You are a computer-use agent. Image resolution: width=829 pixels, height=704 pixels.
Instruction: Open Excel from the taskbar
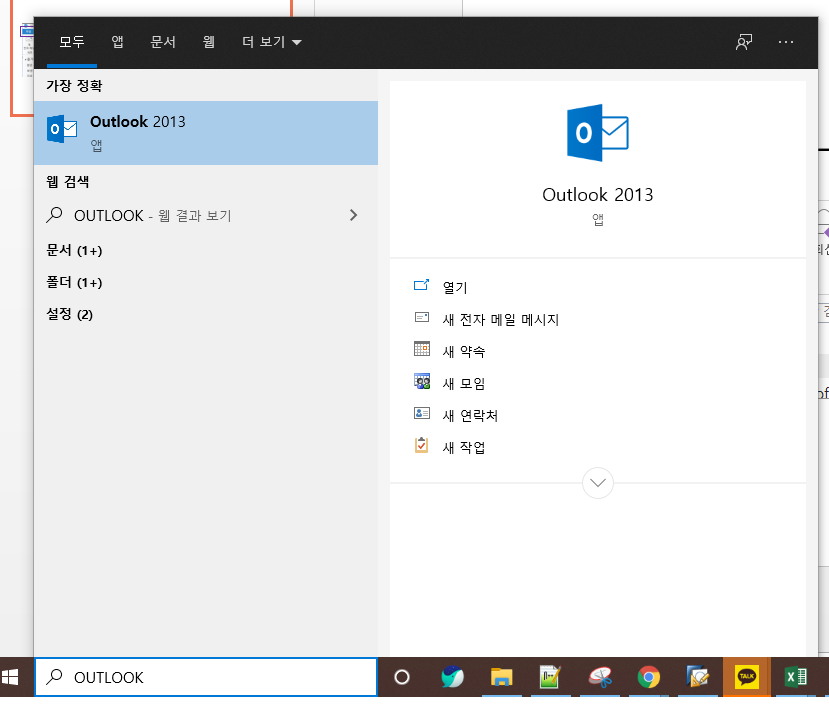point(796,677)
